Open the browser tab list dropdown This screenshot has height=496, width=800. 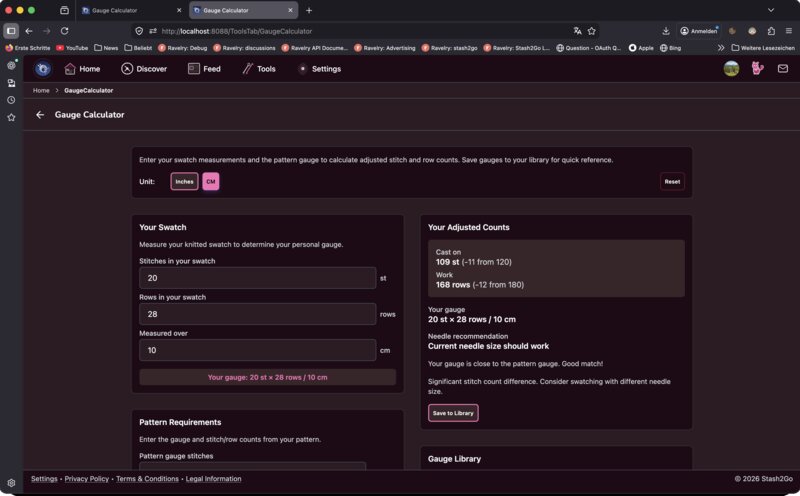click(x=771, y=10)
